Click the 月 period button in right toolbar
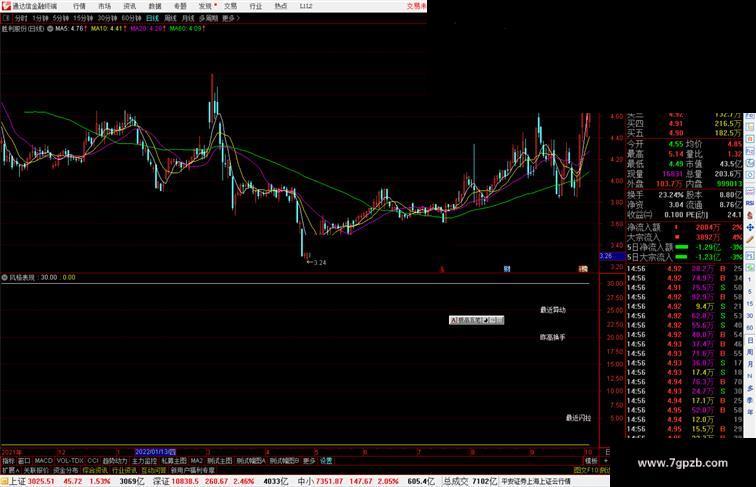This screenshot has height=487, width=756. point(750,365)
